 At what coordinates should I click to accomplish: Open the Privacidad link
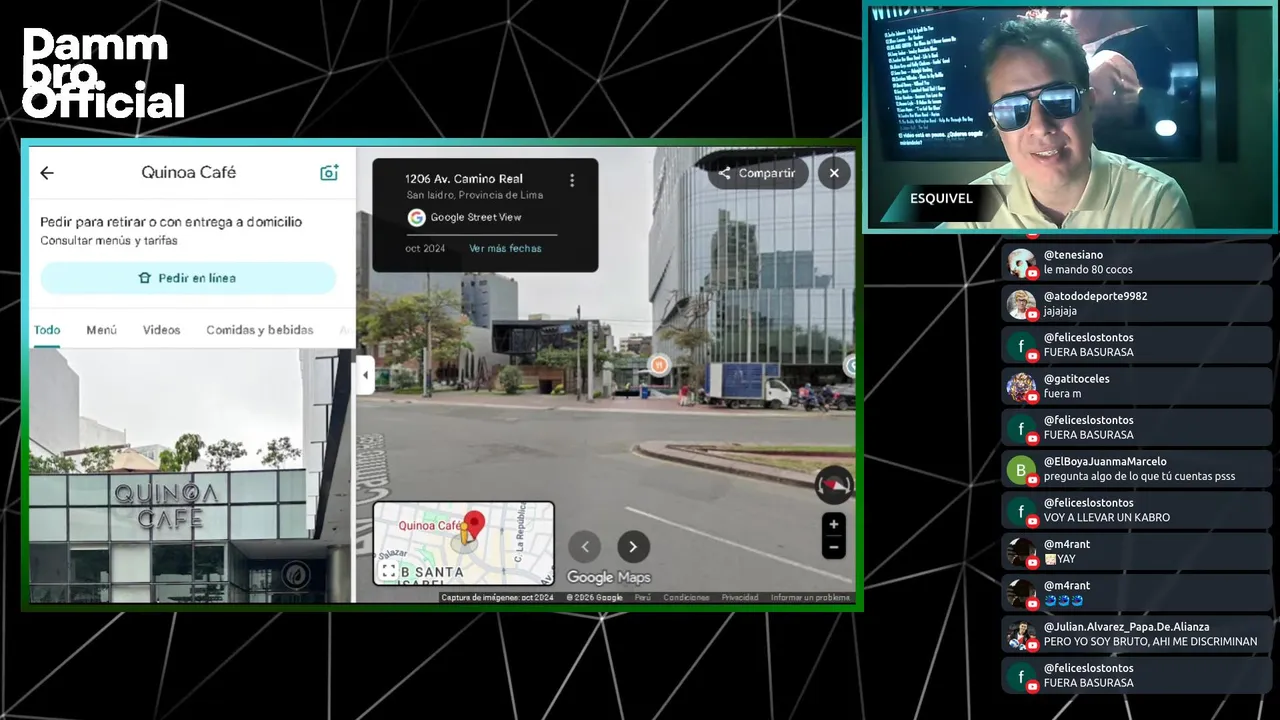[740, 597]
